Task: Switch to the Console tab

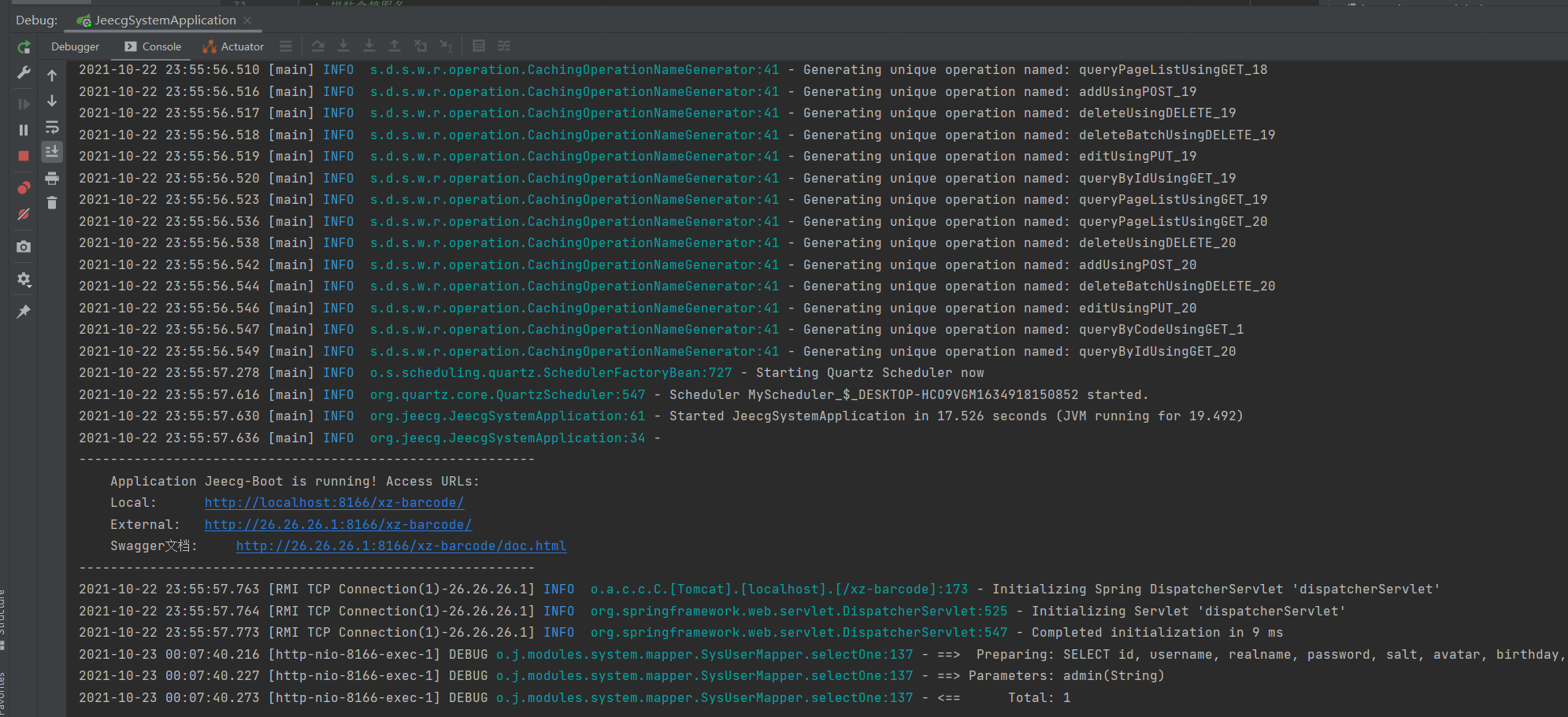Action: point(153,47)
